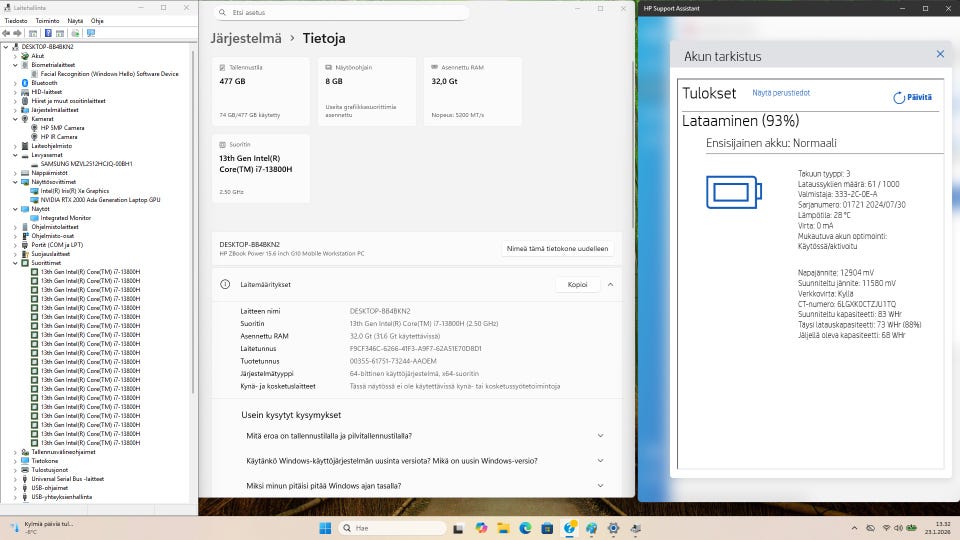Click the volume icon in system tray
Screen dimensions: 960x540
[898, 528]
